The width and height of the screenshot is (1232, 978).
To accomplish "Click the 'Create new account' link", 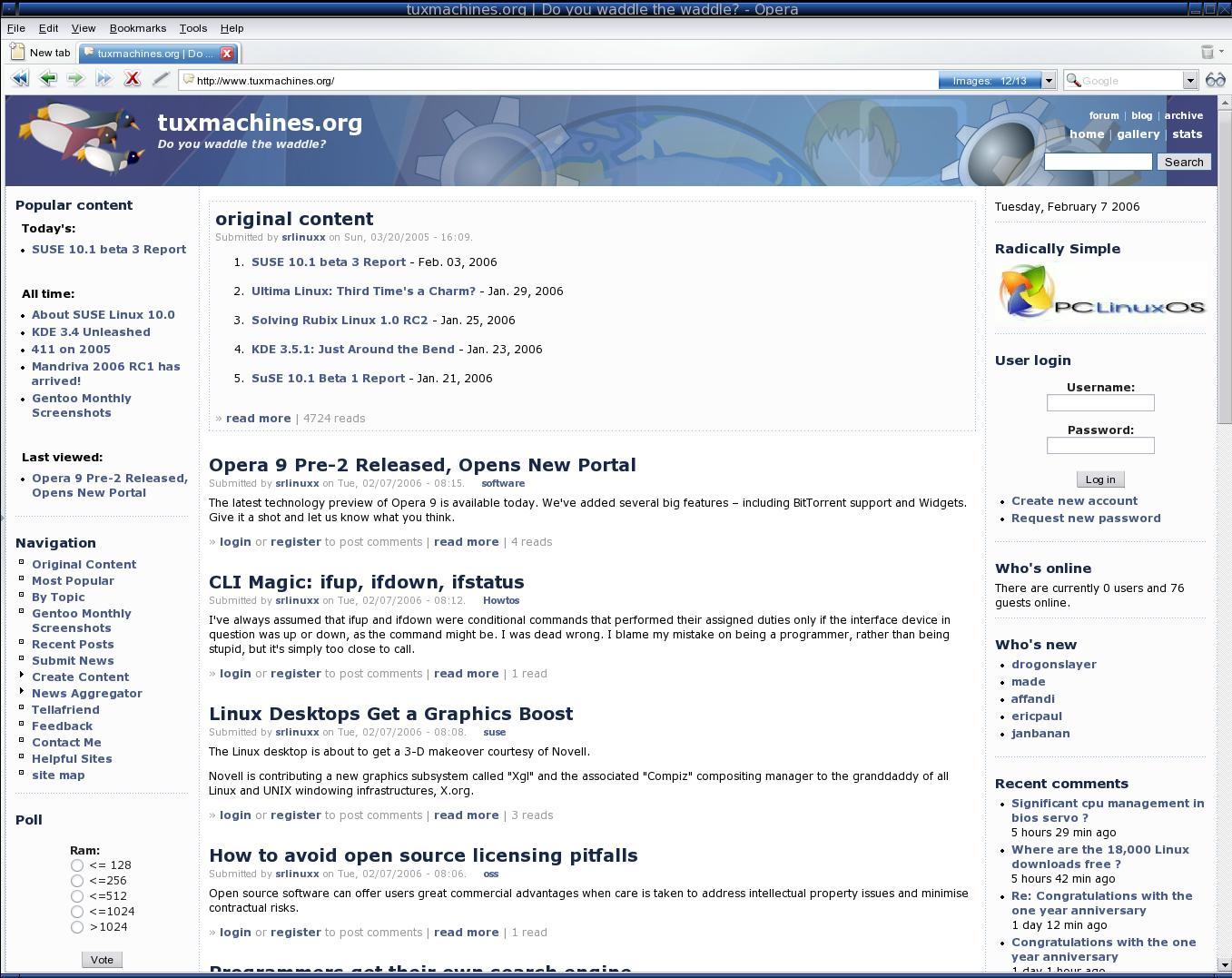I will [1074, 501].
